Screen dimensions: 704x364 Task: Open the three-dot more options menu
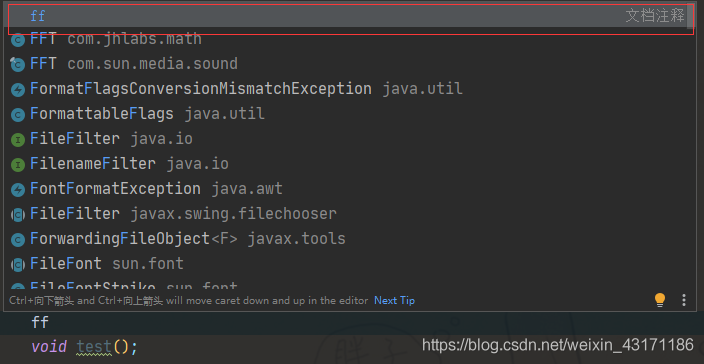point(684,300)
